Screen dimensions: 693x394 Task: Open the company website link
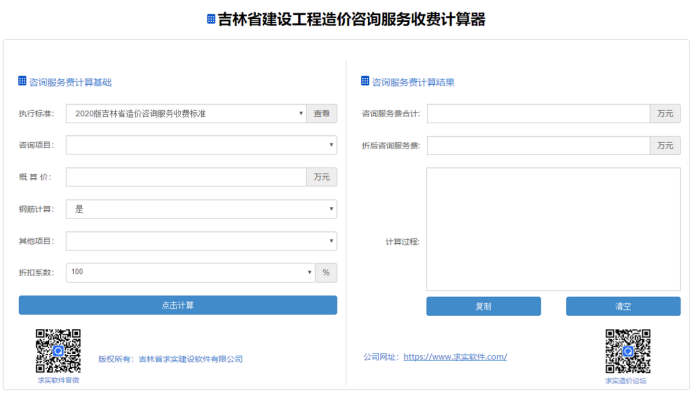[455, 357]
